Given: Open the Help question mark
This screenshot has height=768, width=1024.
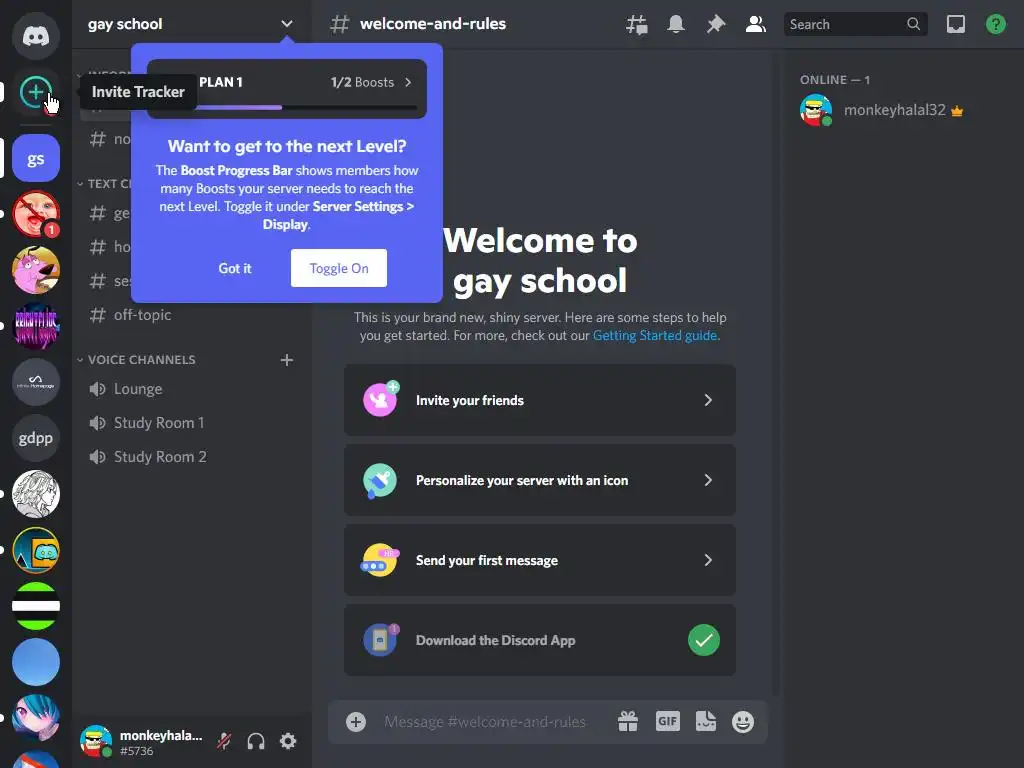Looking at the screenshot, I should tap(995, 24).
